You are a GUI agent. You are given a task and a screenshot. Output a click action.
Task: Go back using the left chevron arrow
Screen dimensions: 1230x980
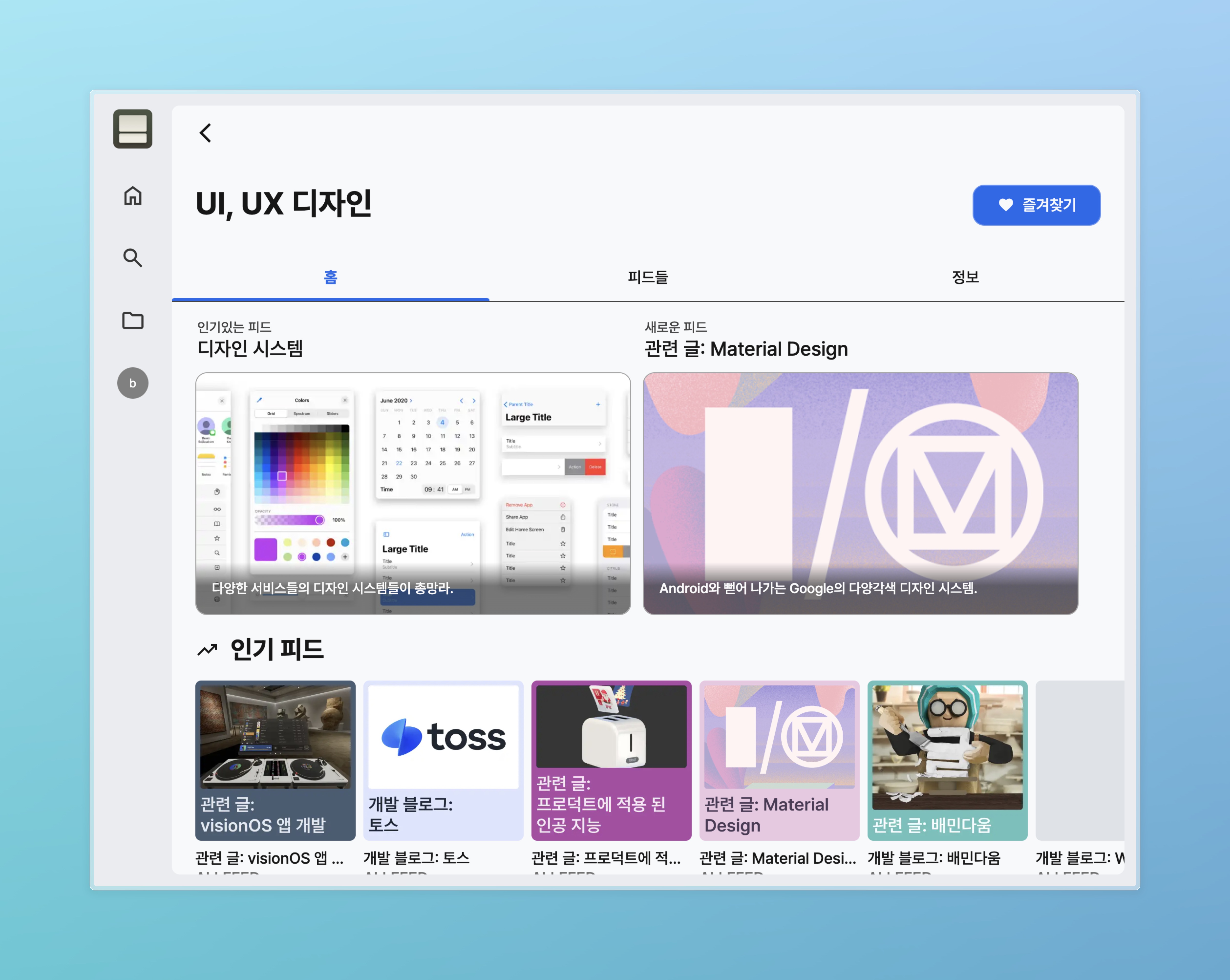click(205, 133)
